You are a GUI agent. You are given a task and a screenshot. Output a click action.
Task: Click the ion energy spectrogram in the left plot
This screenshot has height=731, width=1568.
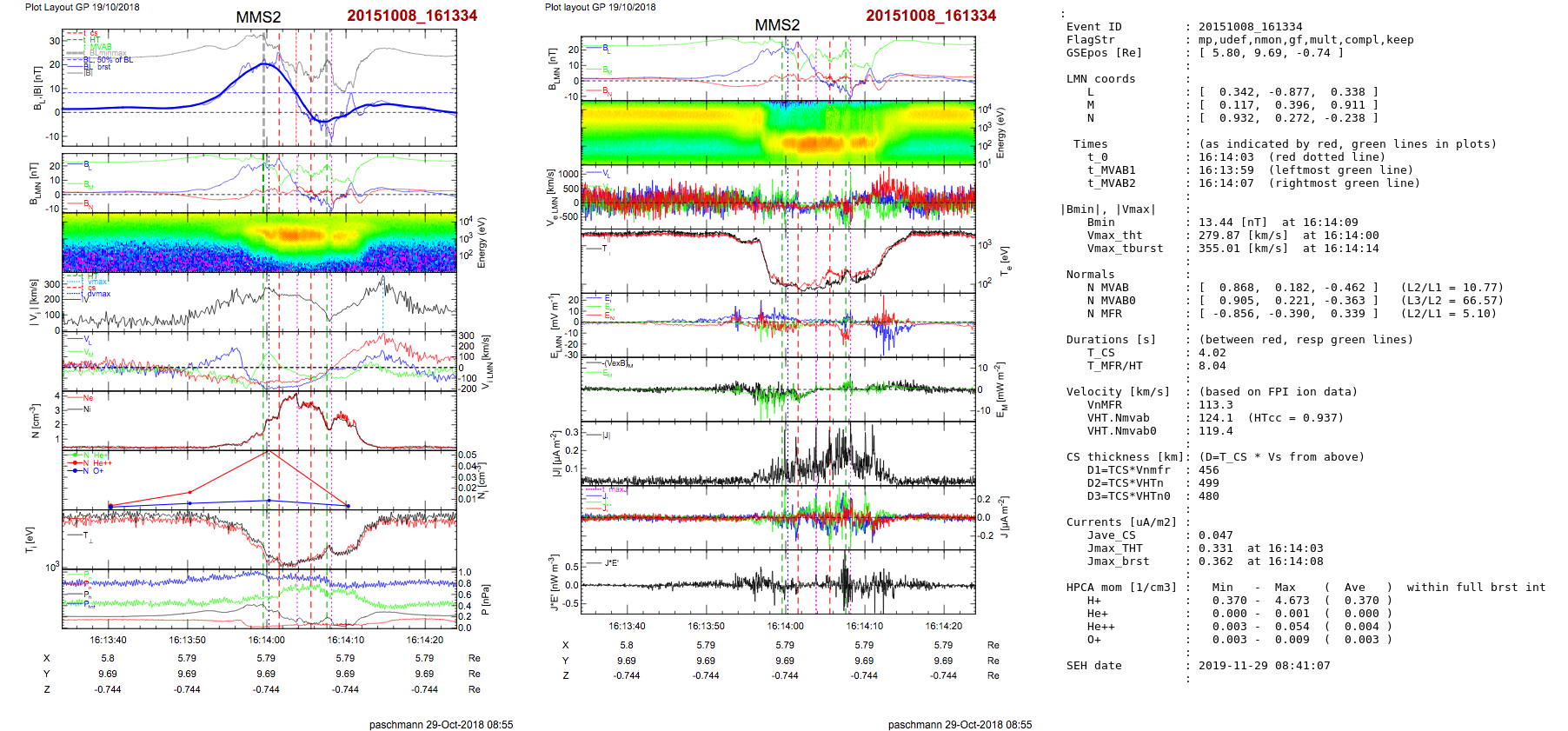[x=259, y=243]
